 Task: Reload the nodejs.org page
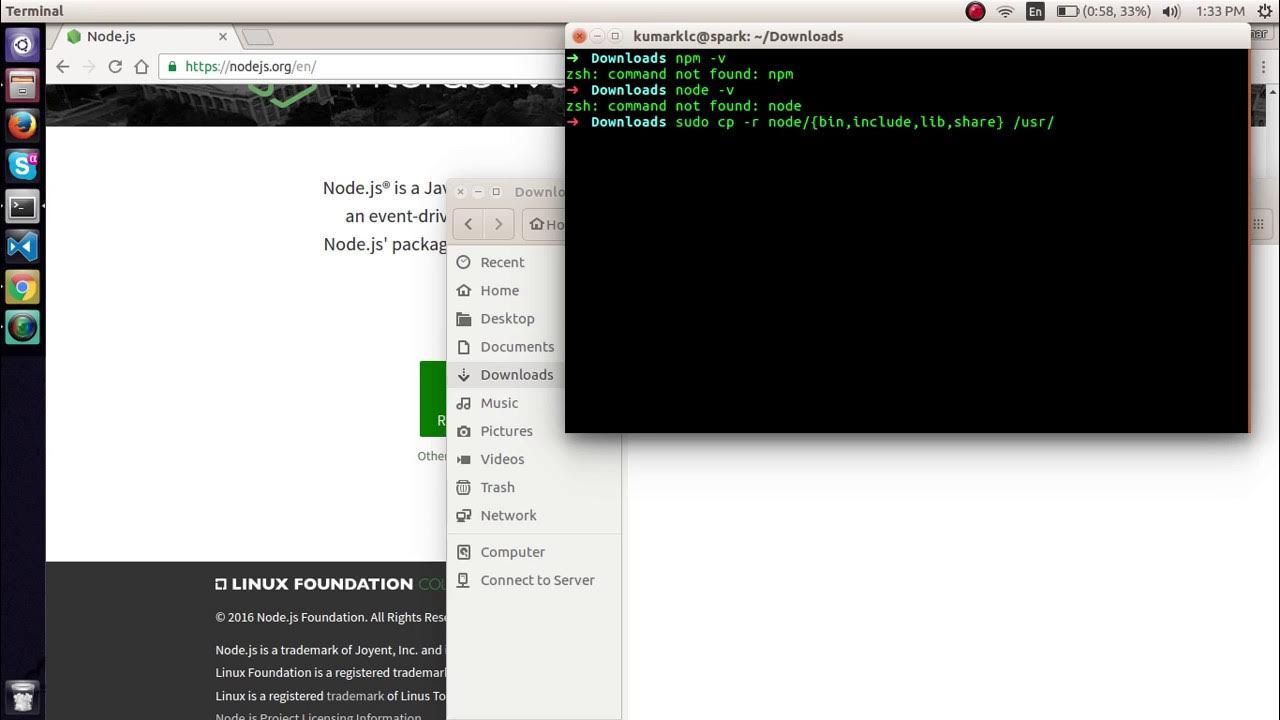115,66
